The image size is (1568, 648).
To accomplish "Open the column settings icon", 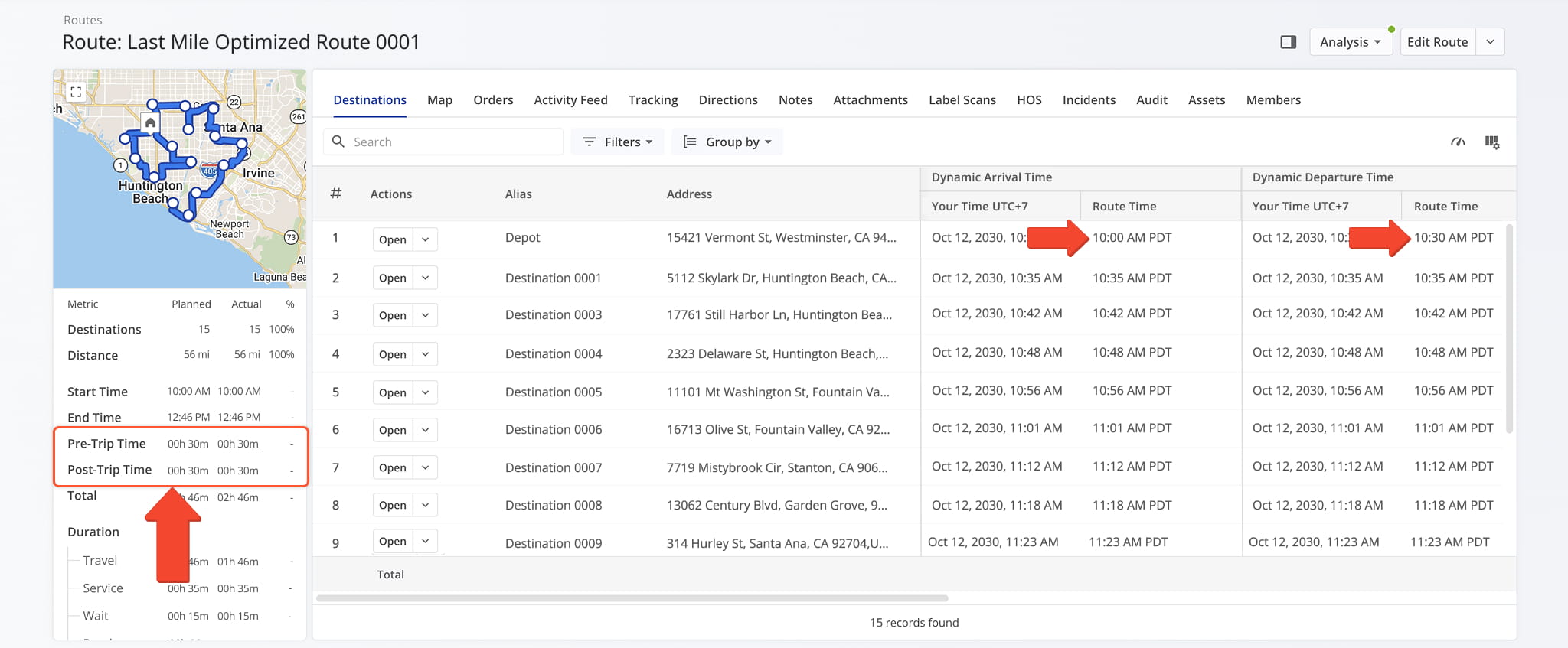I will [1492, 142].
